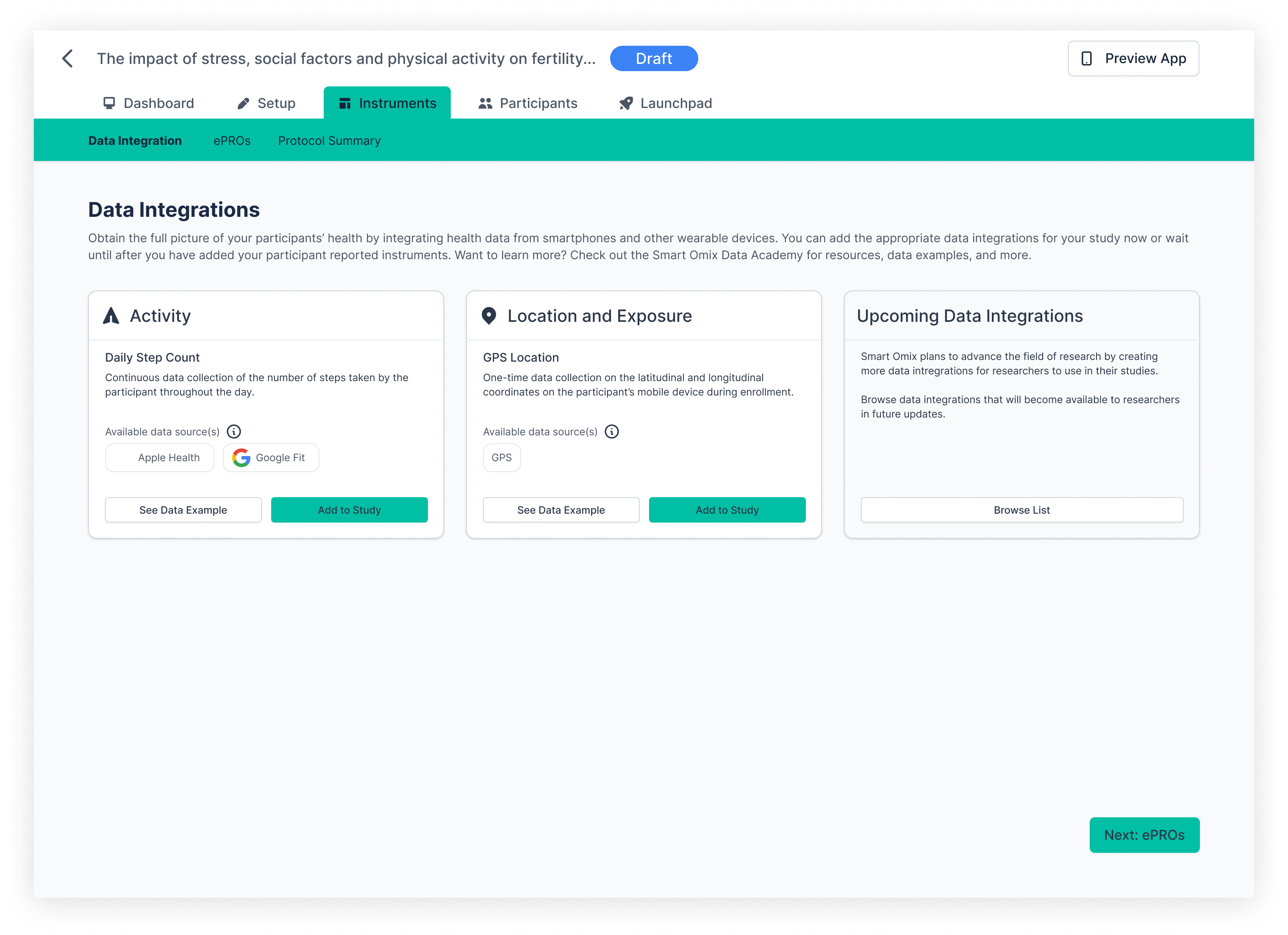1288x935 pixels.
Task: Click the Instruments table icon
Action: tap(344, 103)
